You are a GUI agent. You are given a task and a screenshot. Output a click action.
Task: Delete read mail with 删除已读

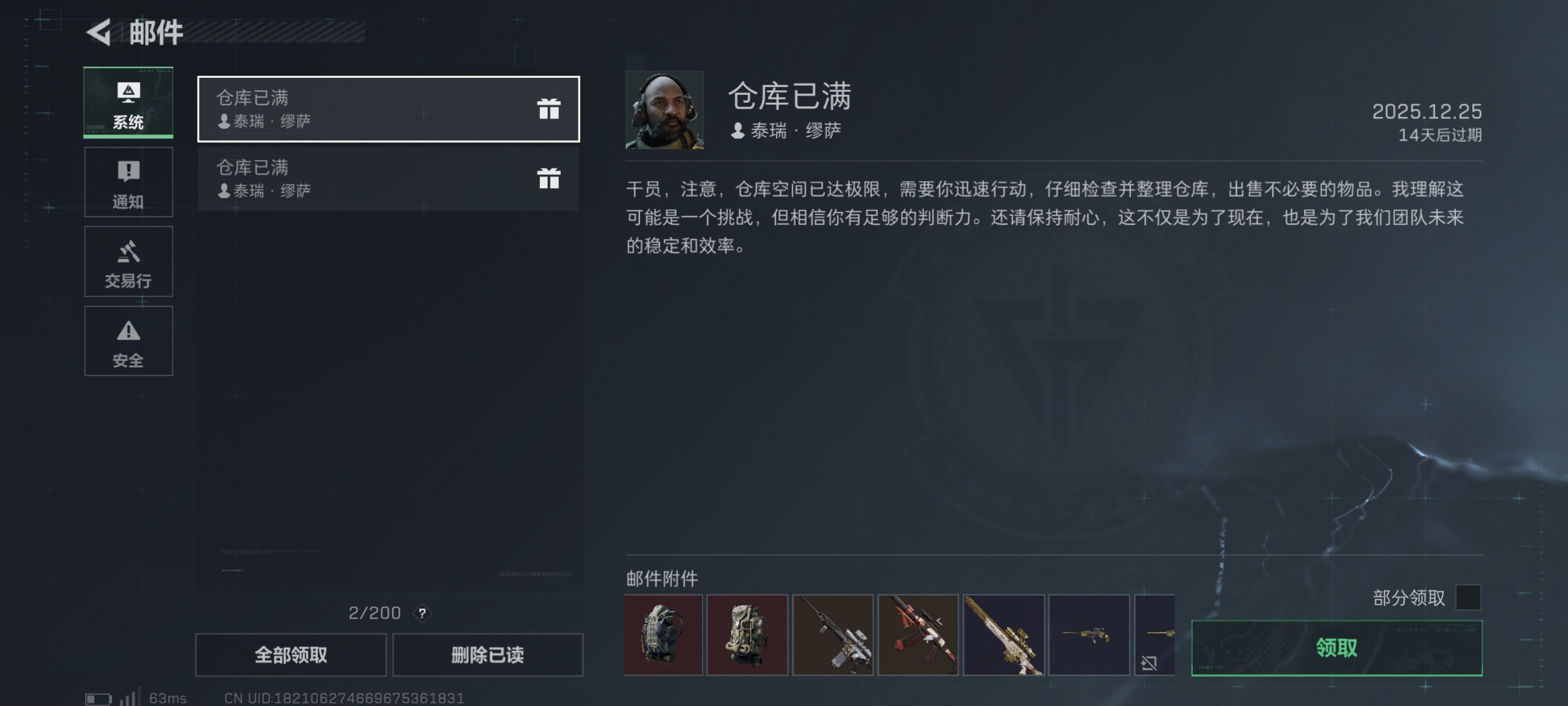[x=488, y=655]
